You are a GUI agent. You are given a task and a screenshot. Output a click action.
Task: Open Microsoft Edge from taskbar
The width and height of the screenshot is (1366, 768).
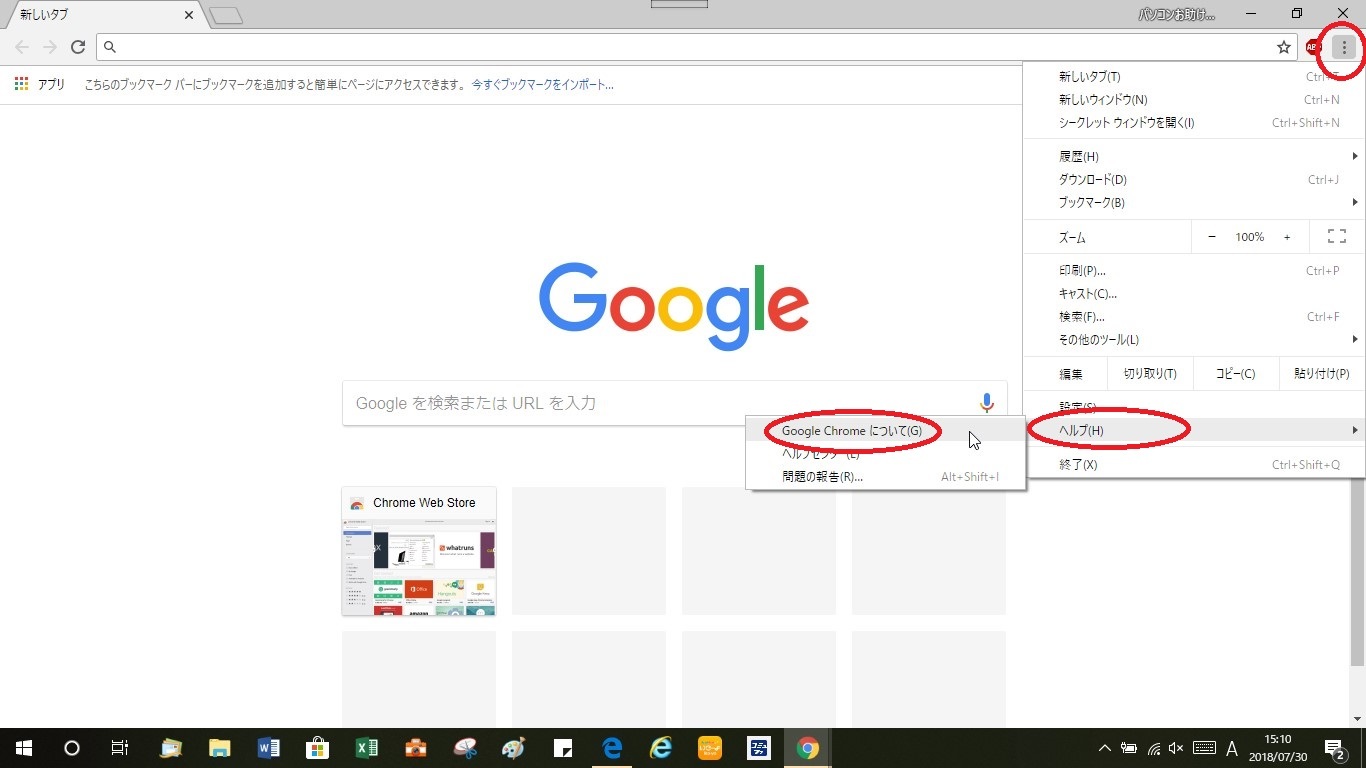point(612,748)
